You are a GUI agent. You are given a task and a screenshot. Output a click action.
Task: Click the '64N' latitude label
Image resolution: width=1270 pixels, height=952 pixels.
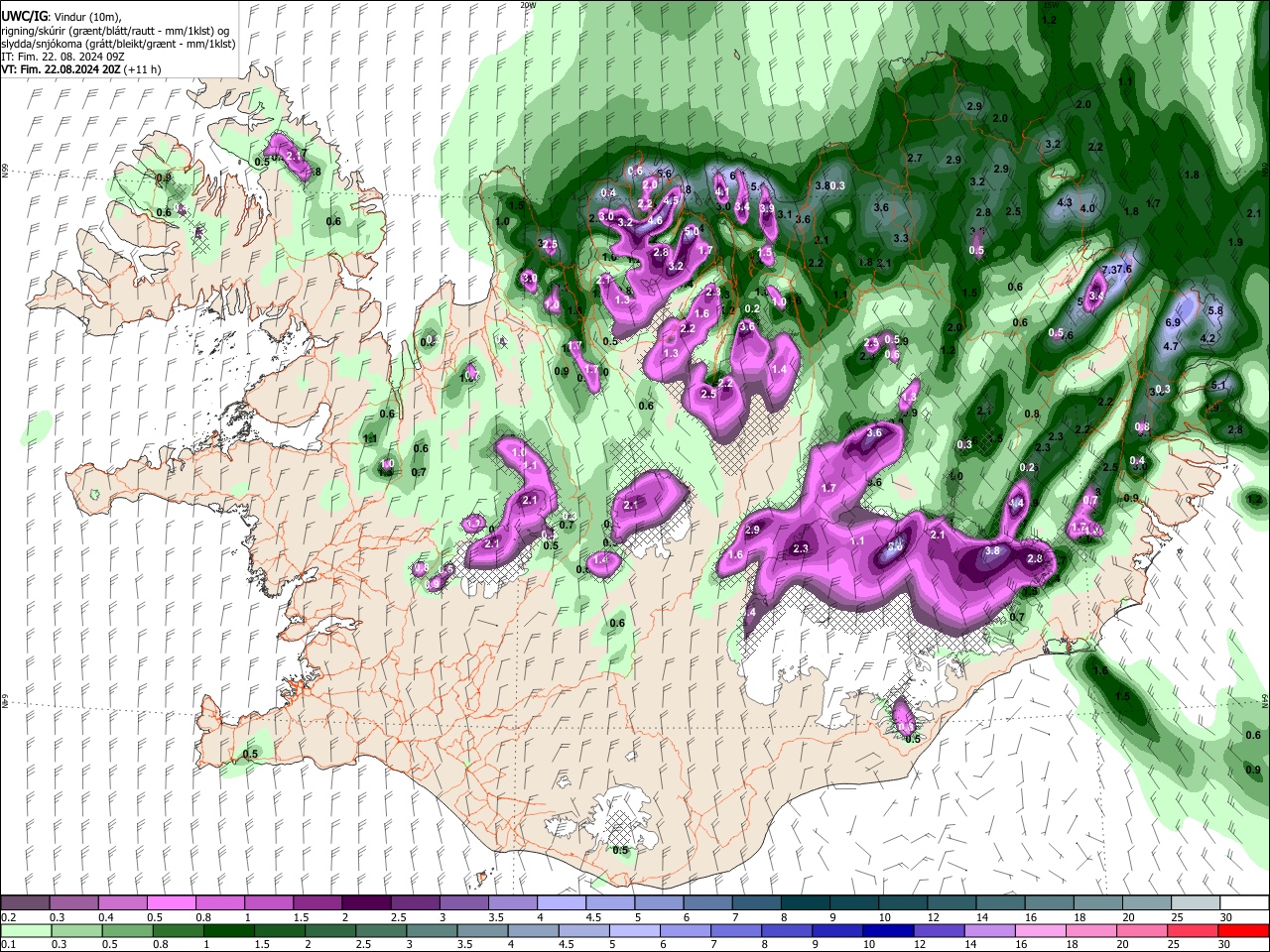point(1265,700)
